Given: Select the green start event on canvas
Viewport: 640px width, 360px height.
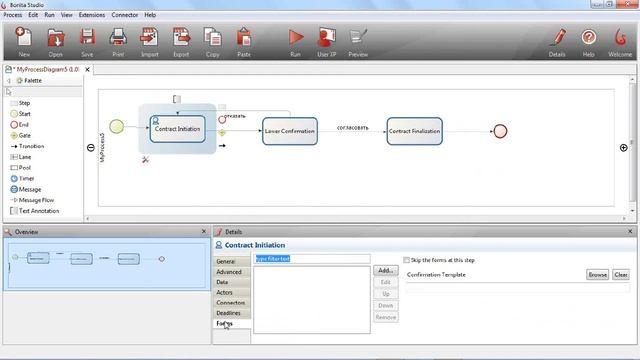Looking at the screenshot, I should pyautogui.click(x=116, y=127).
